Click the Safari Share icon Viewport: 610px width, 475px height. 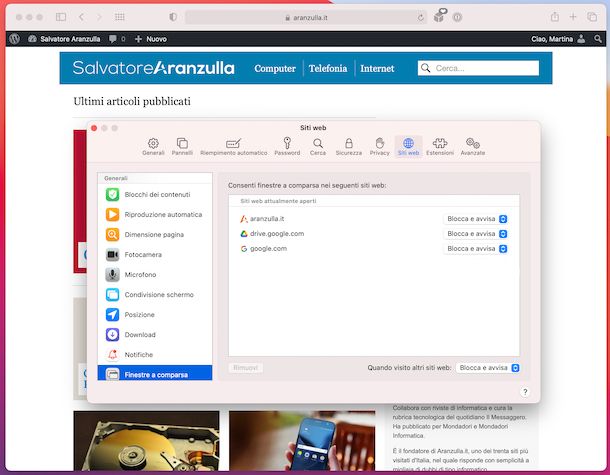click(555, 17)
